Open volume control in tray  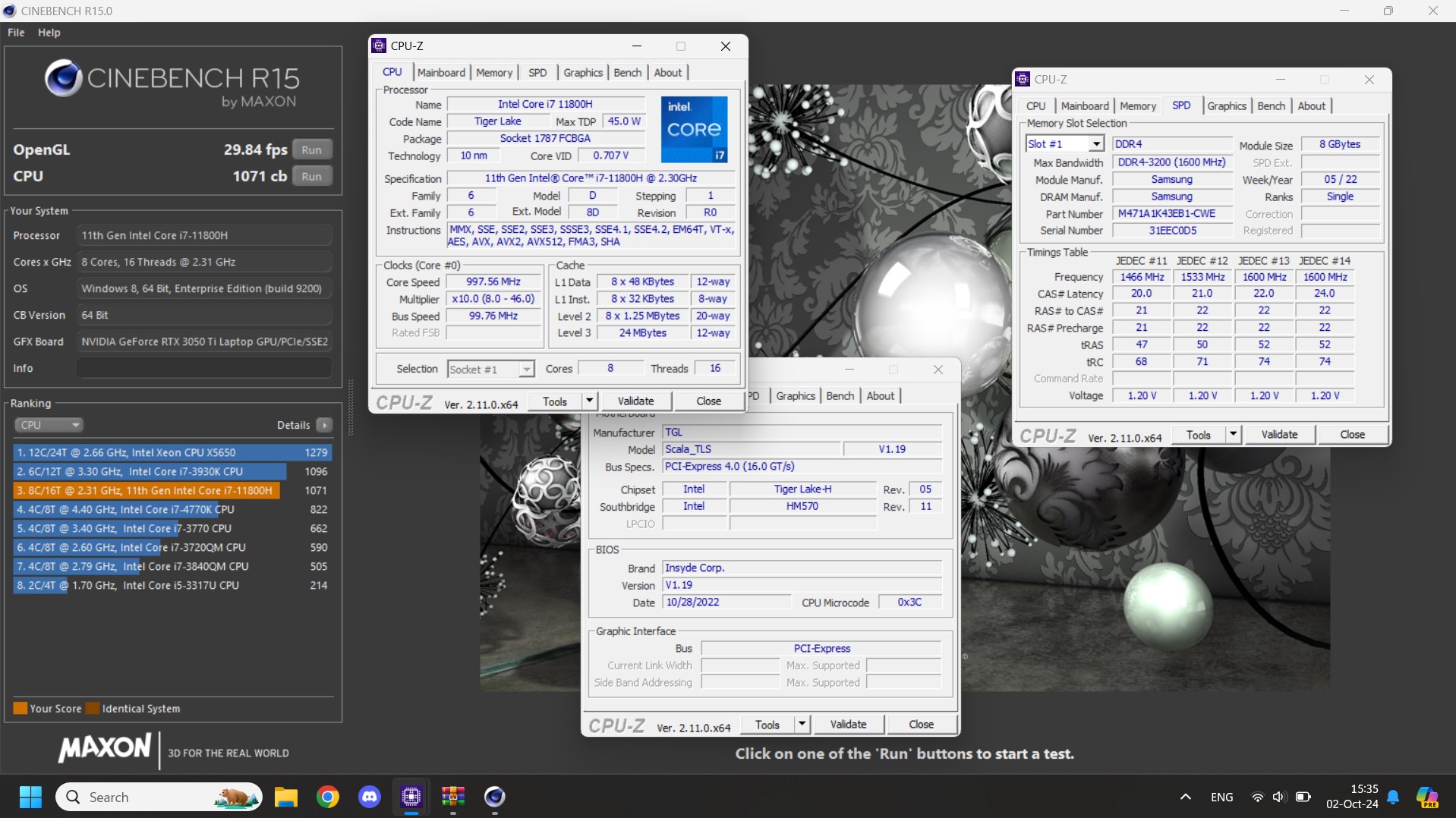click(1279, 797)
